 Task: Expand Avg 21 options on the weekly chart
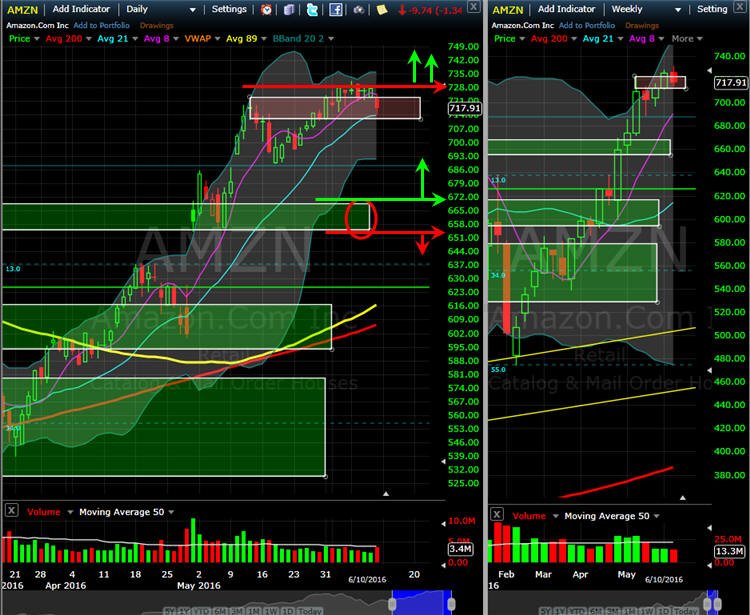[x=620, y=39]
